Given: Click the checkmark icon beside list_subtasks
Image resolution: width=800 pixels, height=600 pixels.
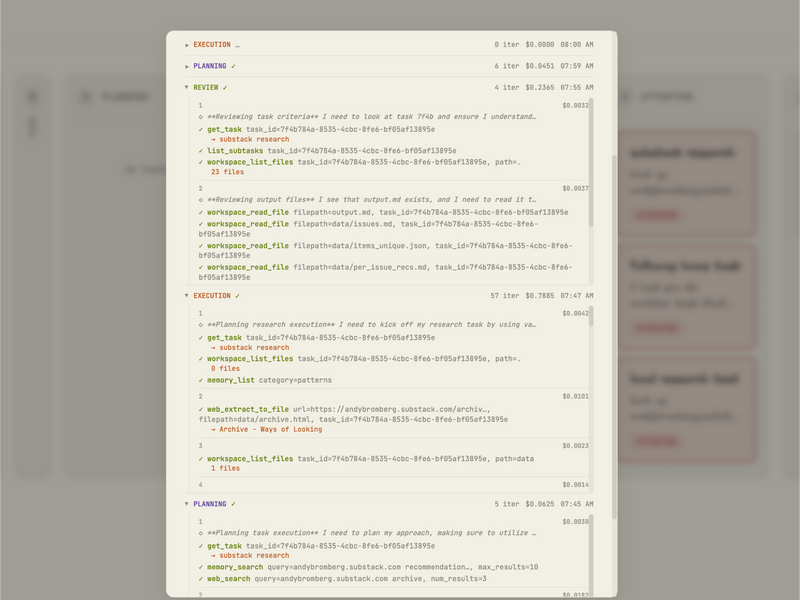Looking at the screenshot, I should point(201,151).
